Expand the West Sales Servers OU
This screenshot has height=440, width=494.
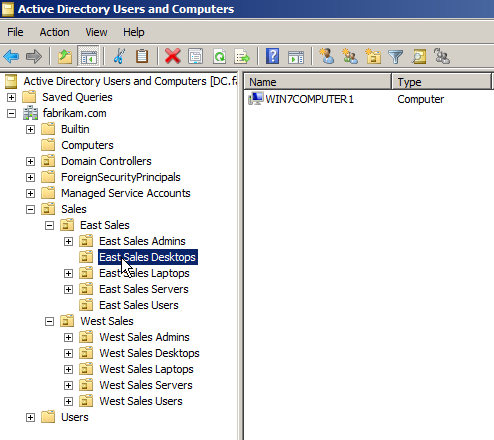pyautogui.click(x=68, y=385)
